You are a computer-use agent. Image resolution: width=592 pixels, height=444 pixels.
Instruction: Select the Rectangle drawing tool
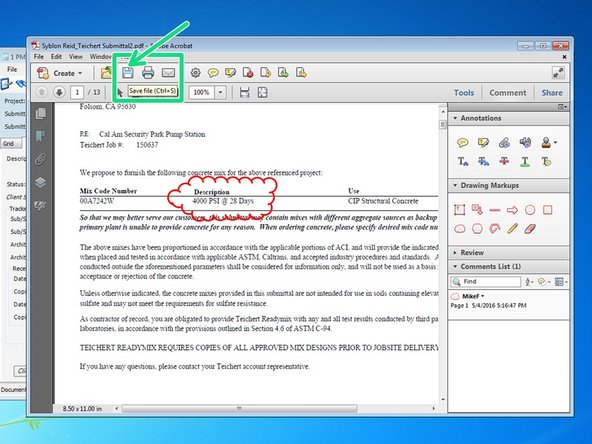pos(547,210)
